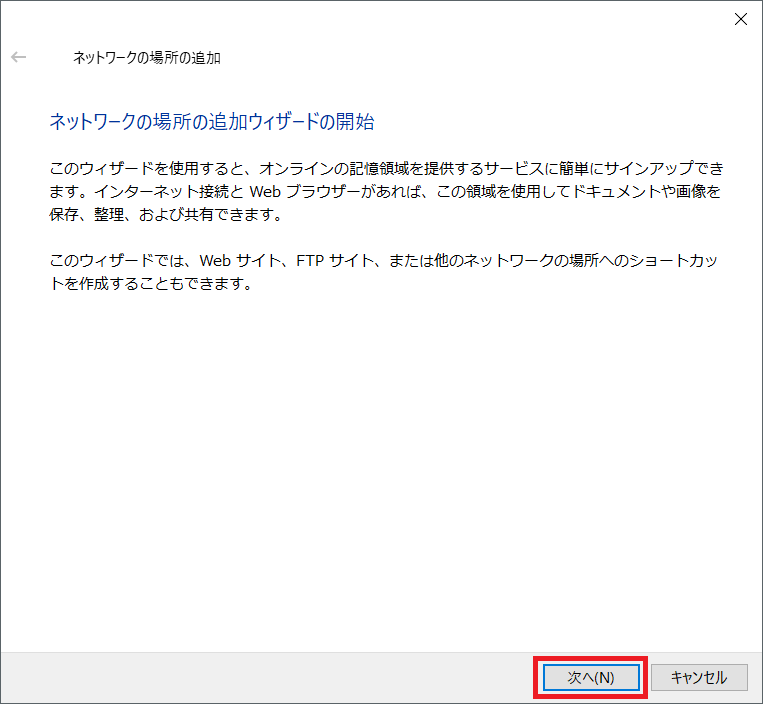Click the words ドキュメントや画像 in the text

[x=640, y=190]
